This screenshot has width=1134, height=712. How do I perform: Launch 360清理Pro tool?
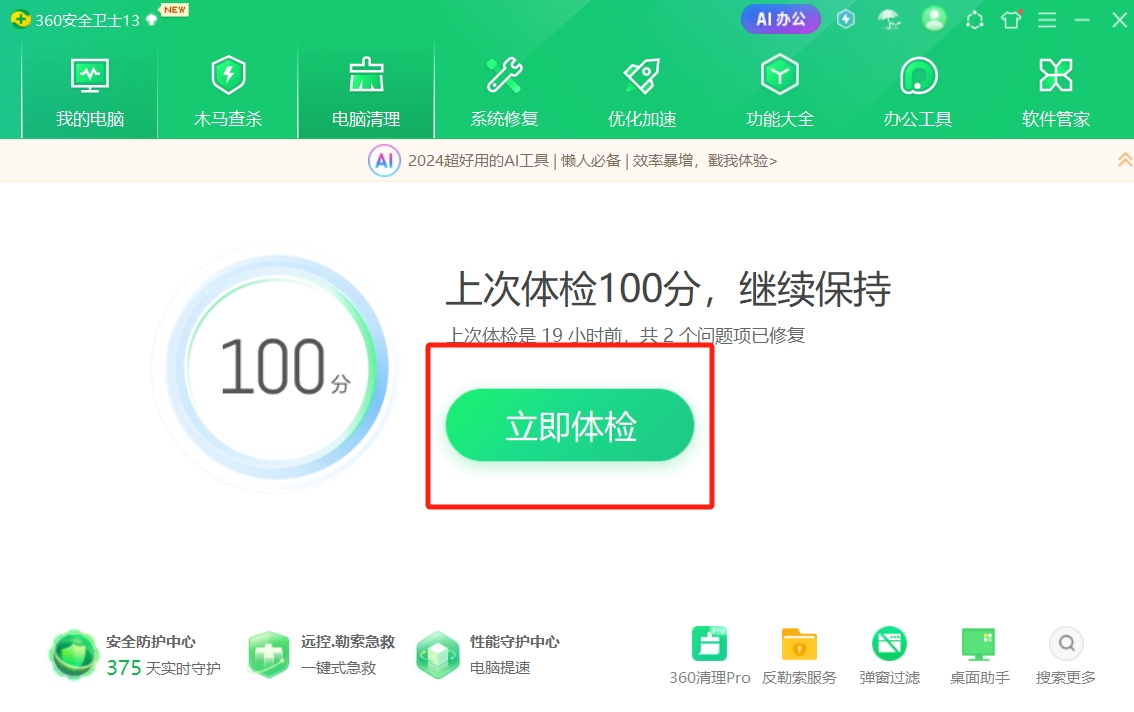tap(709, 656)
